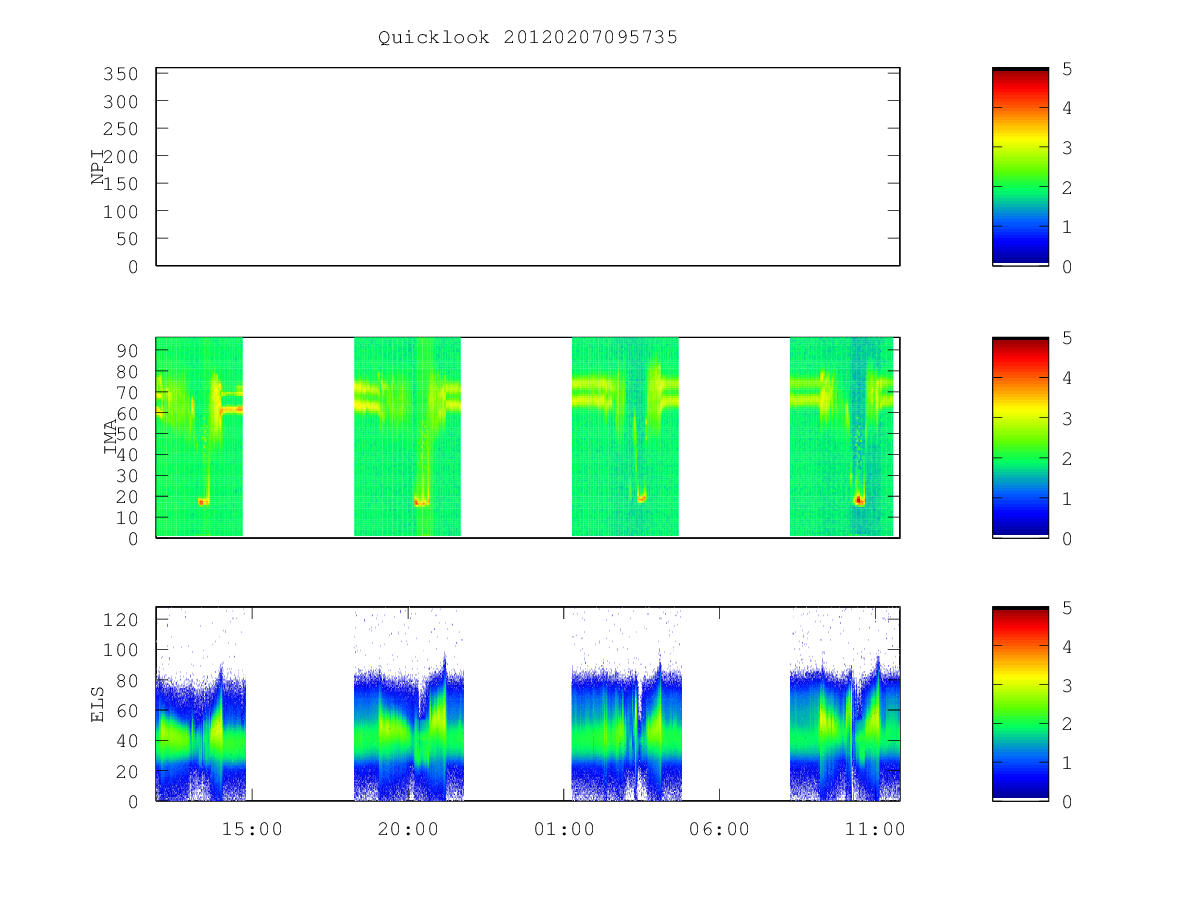Click the 100 tick on NPI axis
Image resolution: width=1200 pixels, height=900 pixels.
119,211
